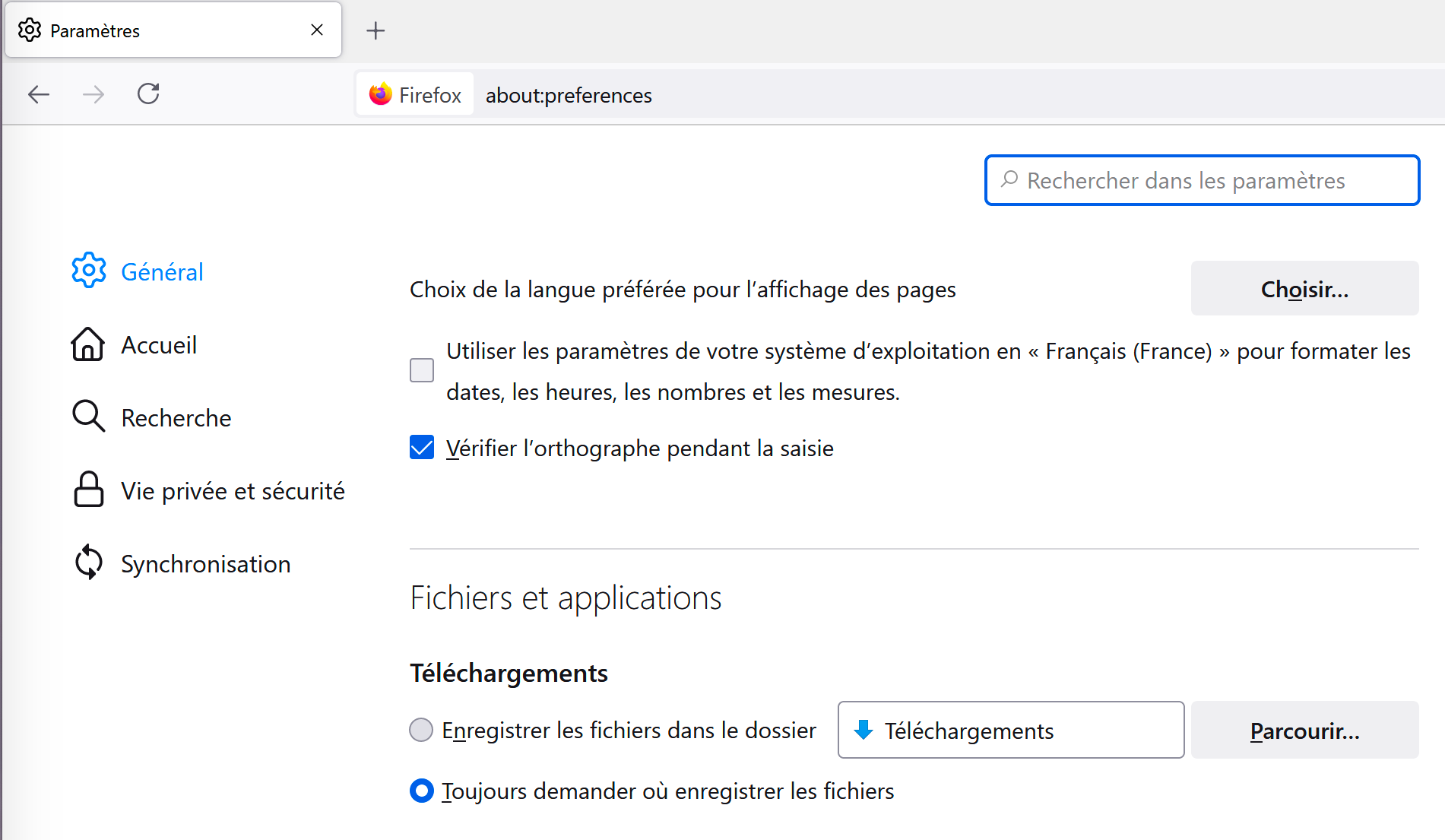Screen dimensions: 1445x840
Task: Click Parcourir… to browse for a download folder
Action: pyautogui.click(x=1304, y=730)
